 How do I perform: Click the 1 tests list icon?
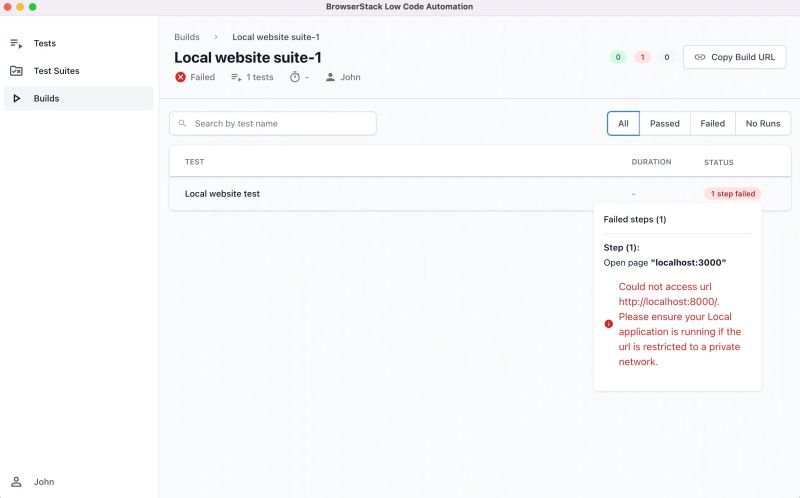(x=236, y=78)
